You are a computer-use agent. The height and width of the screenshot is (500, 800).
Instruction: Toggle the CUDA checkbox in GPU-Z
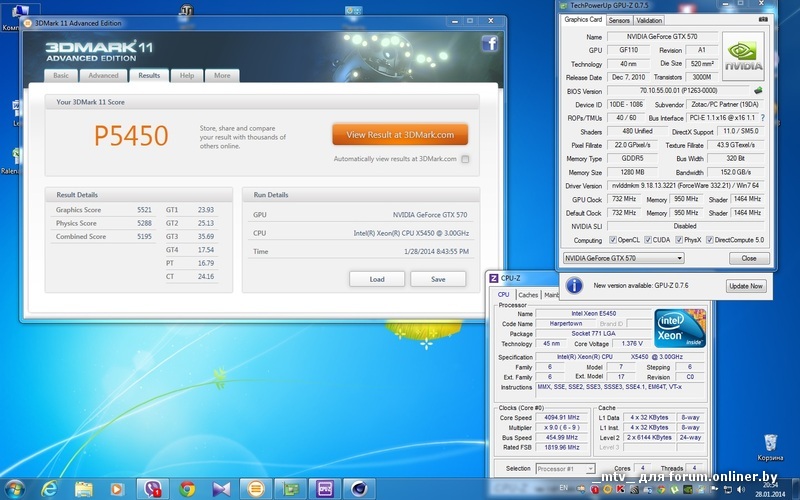coord(647,240)
